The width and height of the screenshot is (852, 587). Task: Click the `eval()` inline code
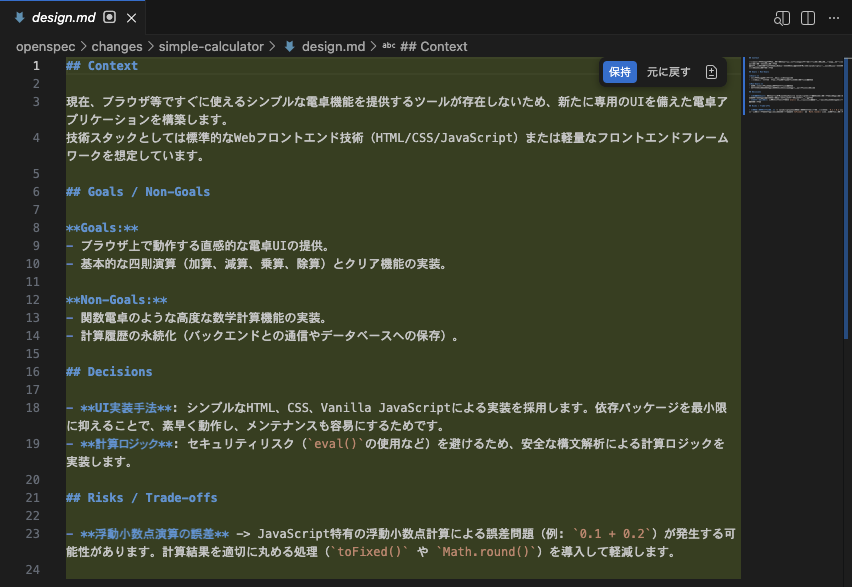335,444
